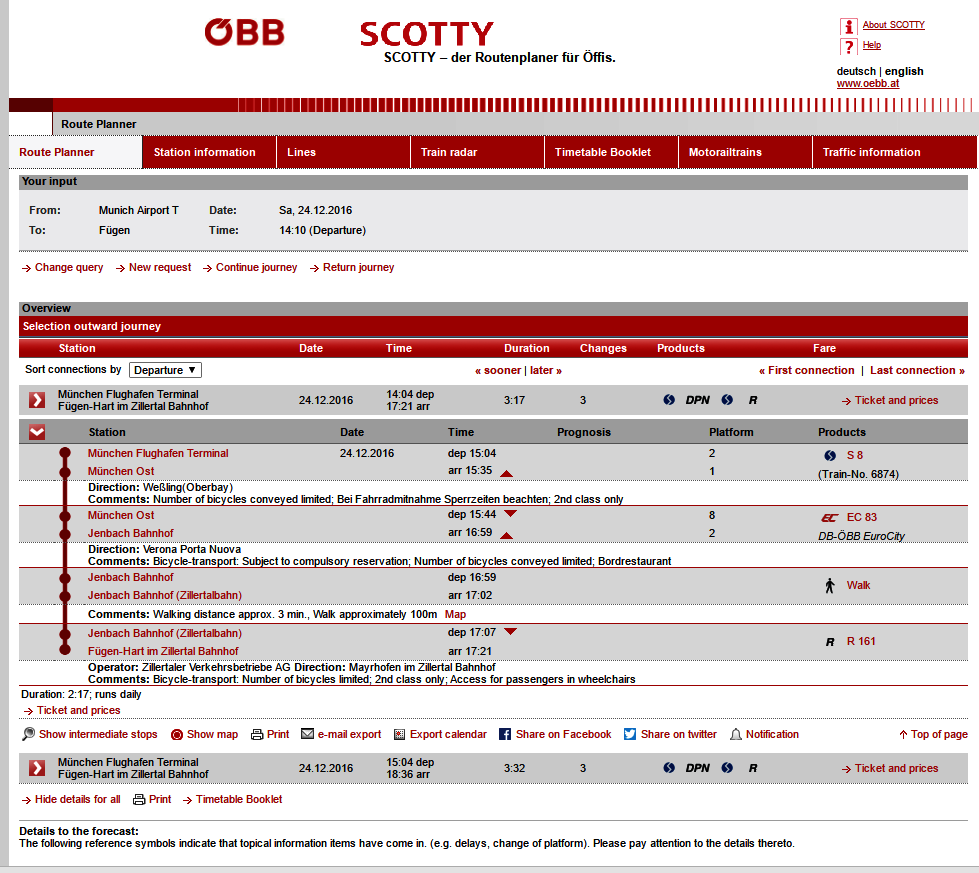Viewport: 979px width, 873px height.
Task: Click the Facebook share icon
Action: [x=504, y=734]
